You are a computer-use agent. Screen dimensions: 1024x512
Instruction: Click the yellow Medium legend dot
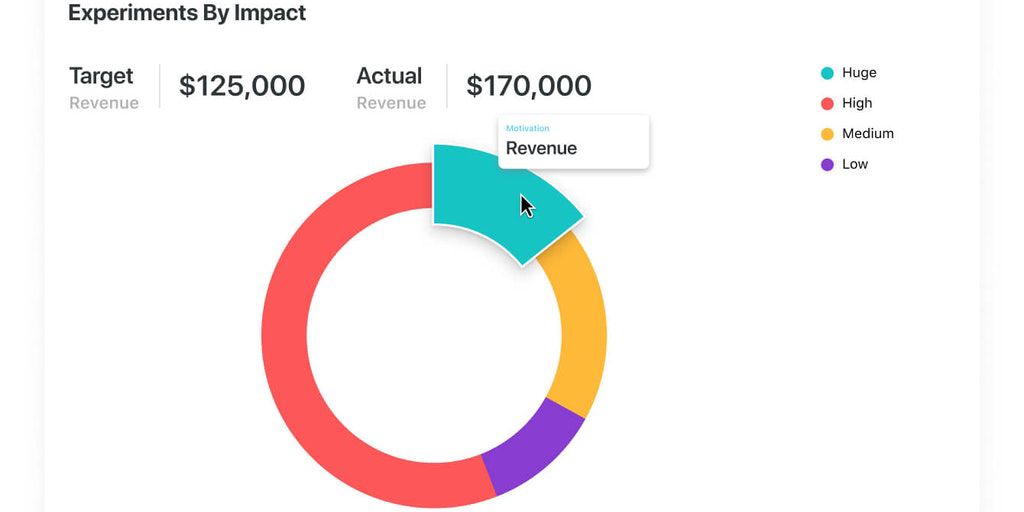tap(827, 134)
